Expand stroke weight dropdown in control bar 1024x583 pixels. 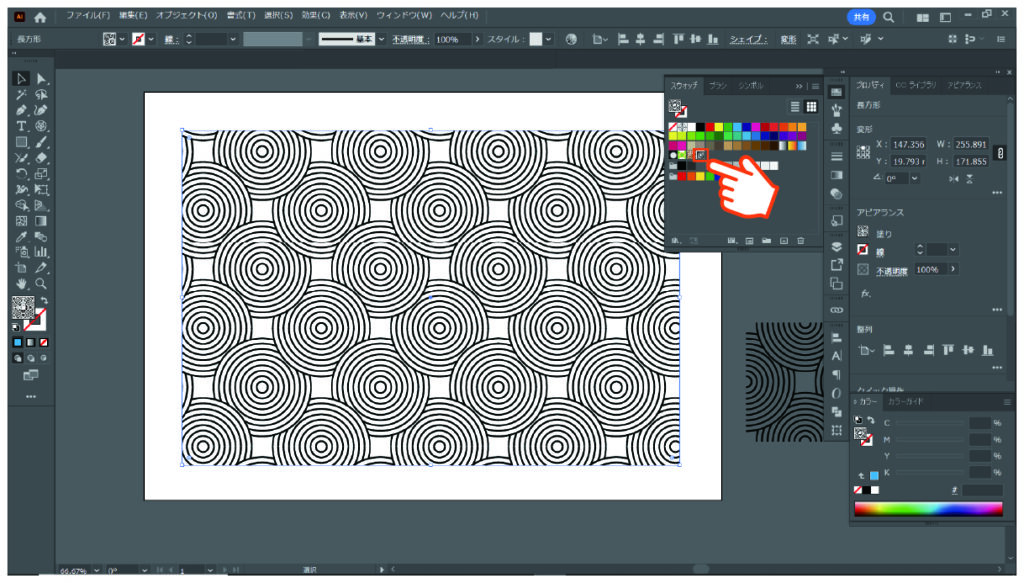pyautogui.click(x=232, y=39)
